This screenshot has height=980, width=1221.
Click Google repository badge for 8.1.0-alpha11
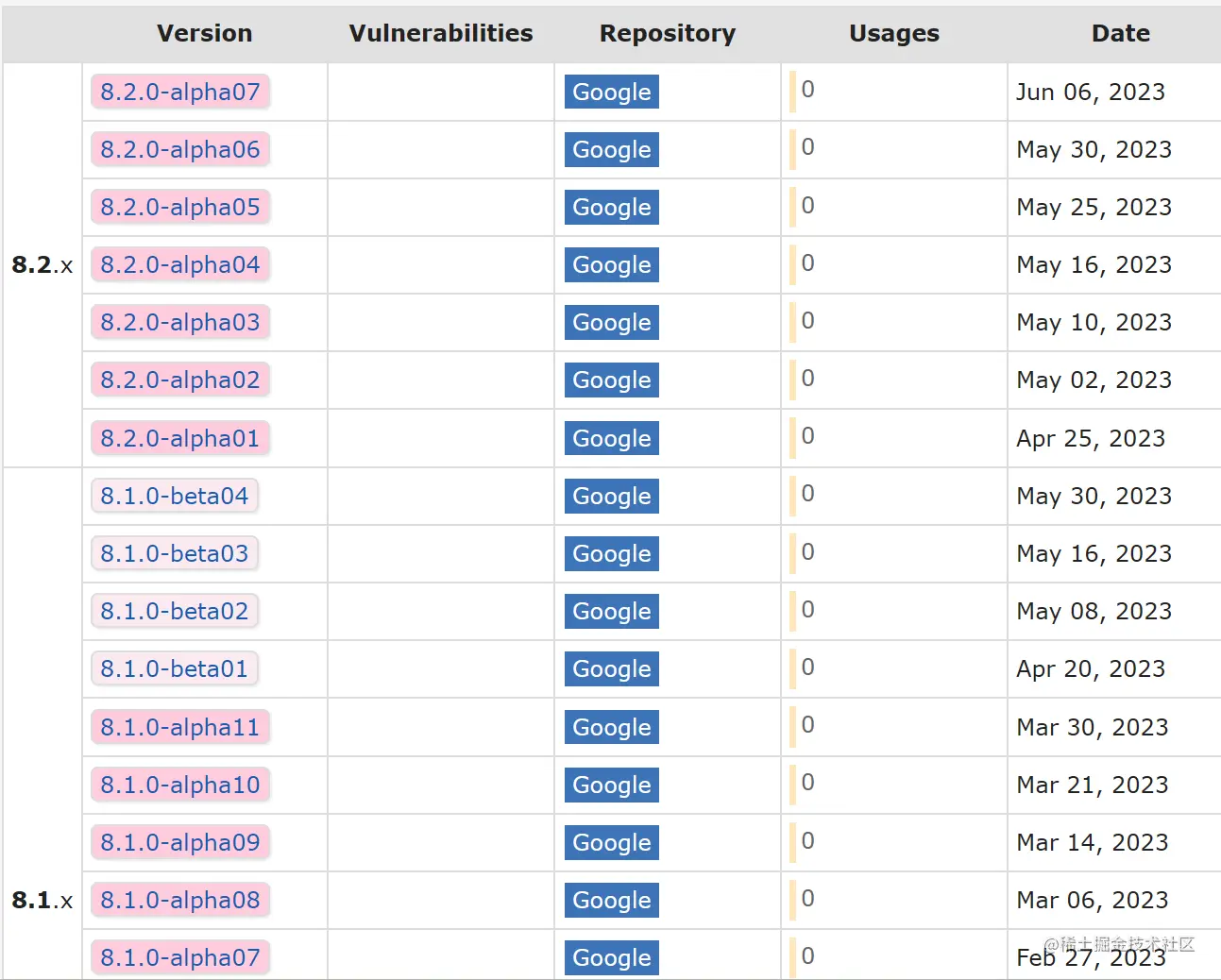(612, 727)
